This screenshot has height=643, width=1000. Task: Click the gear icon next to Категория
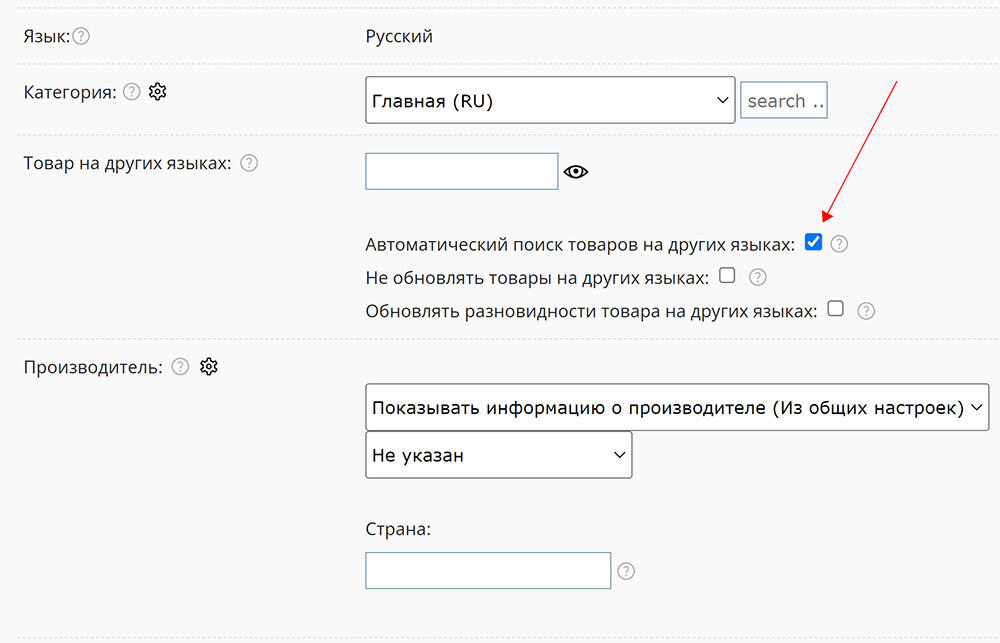click(x=158, y=92)
